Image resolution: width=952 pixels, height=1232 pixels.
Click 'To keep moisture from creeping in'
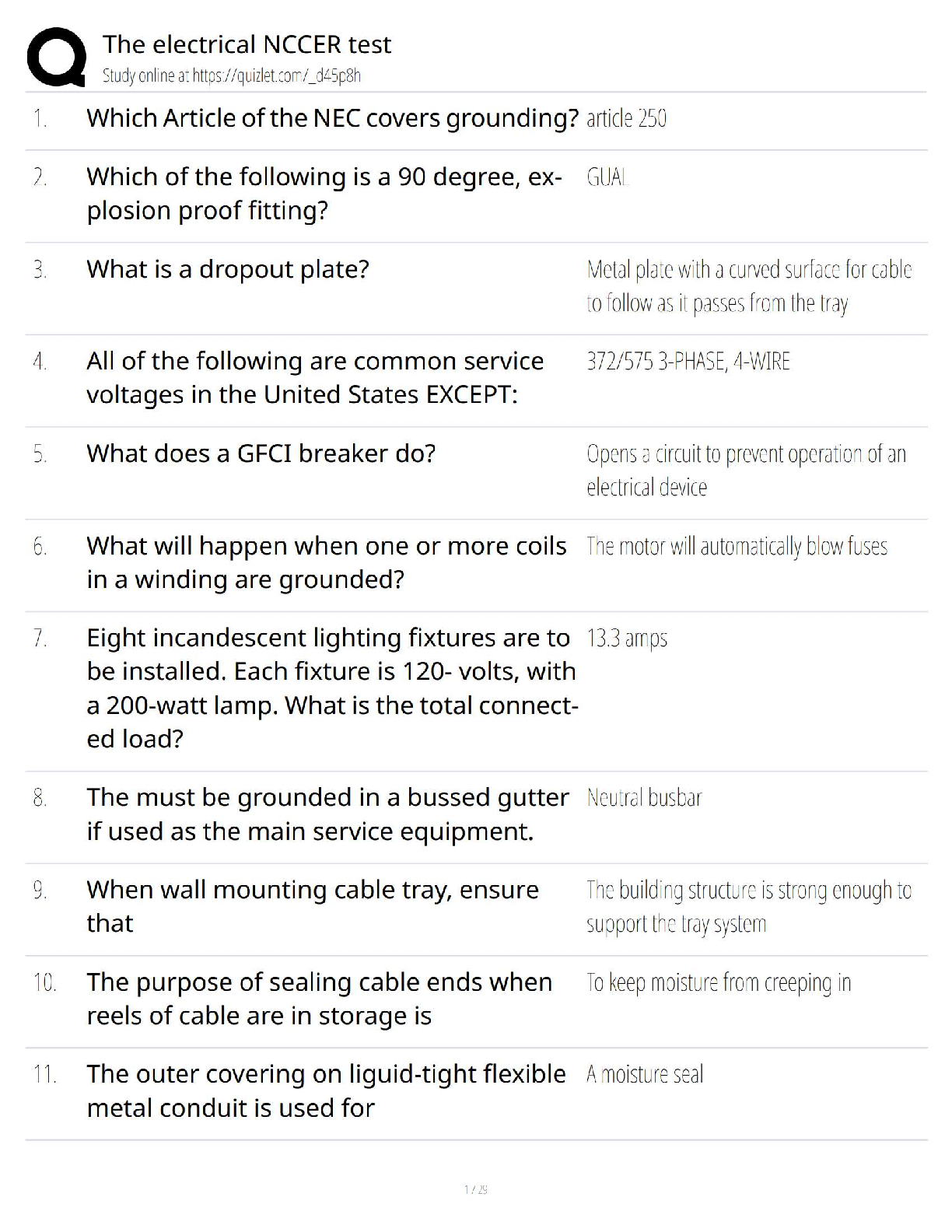coord(718,983)
